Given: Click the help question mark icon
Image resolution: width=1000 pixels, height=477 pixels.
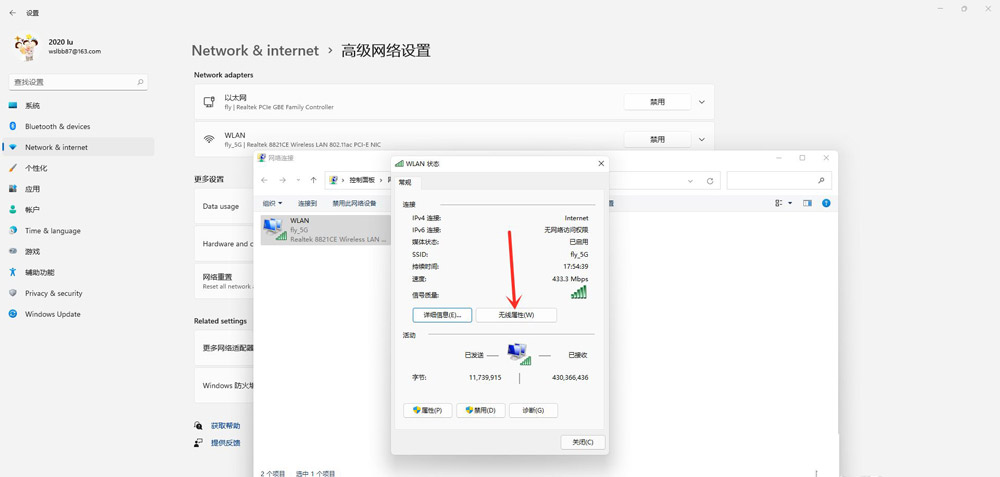Looking at the screenshot, I should 826,203.
